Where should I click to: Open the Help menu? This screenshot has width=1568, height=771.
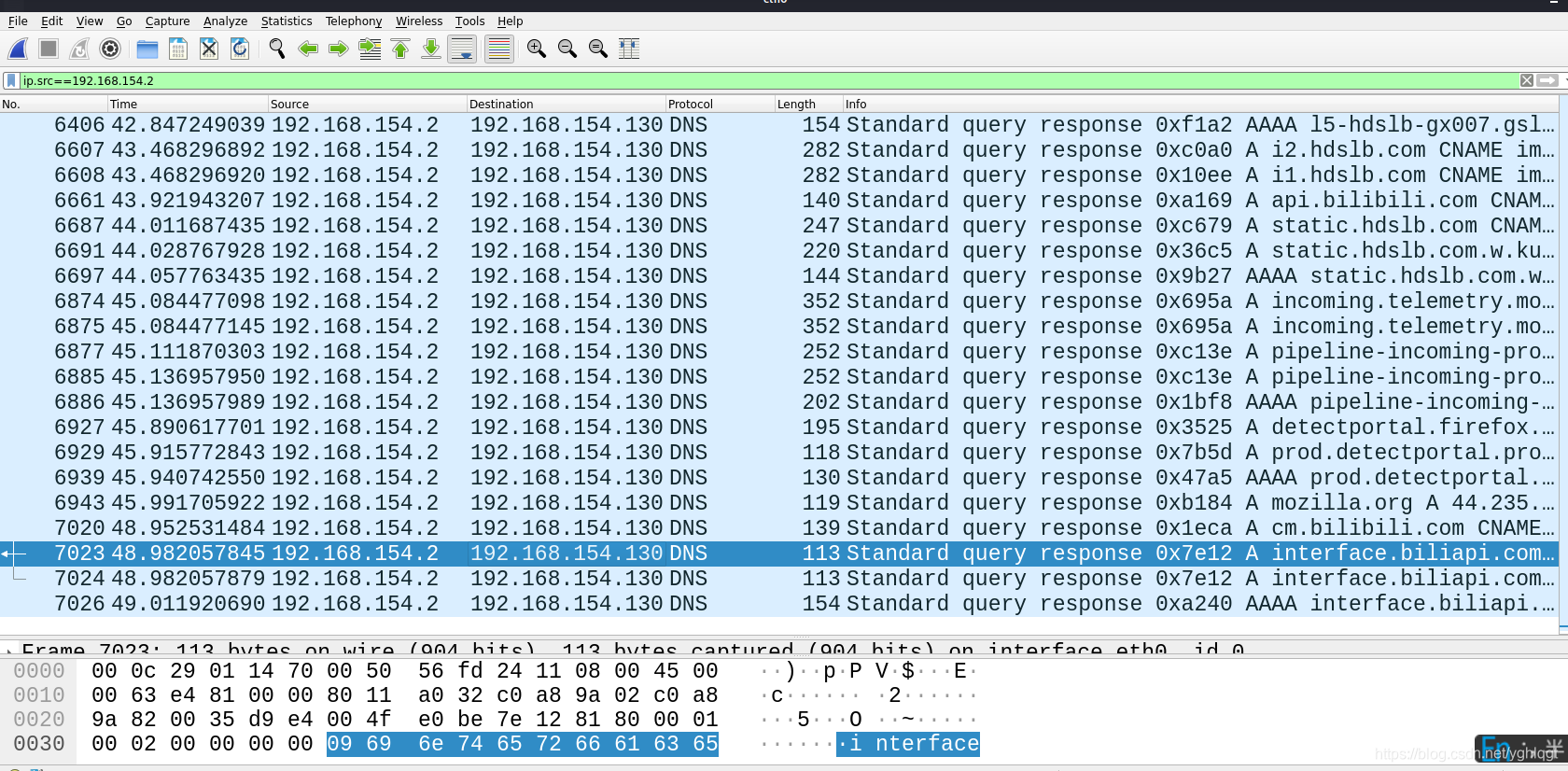511,21
